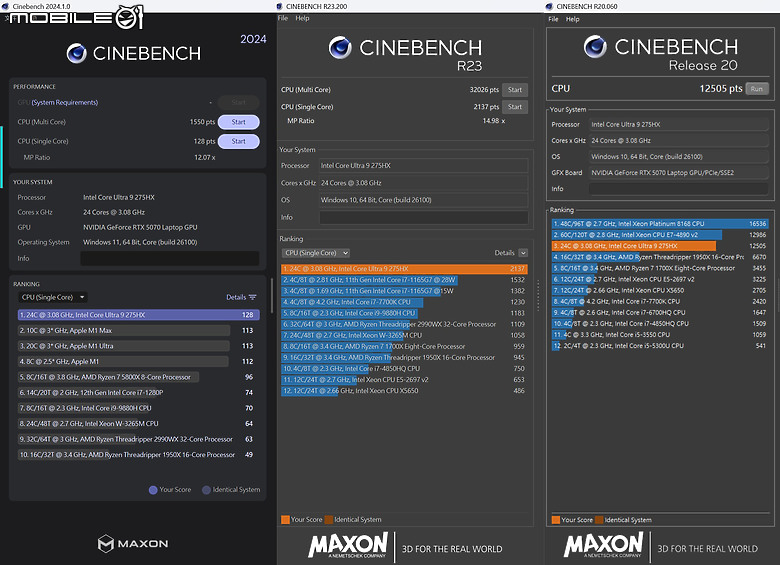Select Ryzen 7 1700X row in R23 ranking

(x=404, y=347)
